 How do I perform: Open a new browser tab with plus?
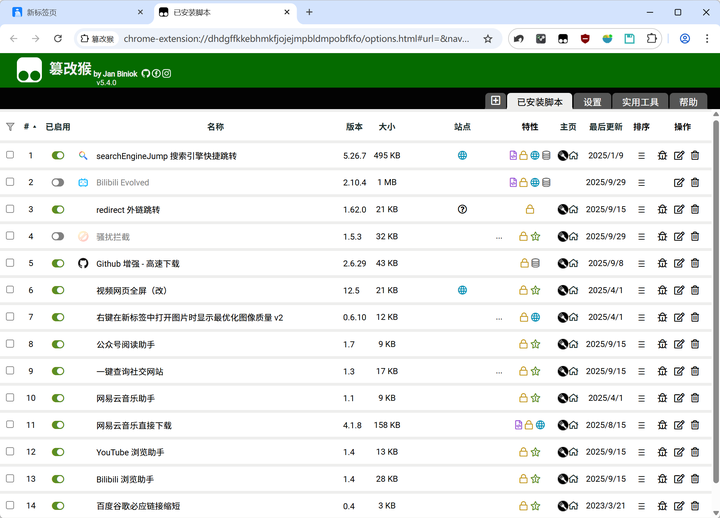coord(309,12)
